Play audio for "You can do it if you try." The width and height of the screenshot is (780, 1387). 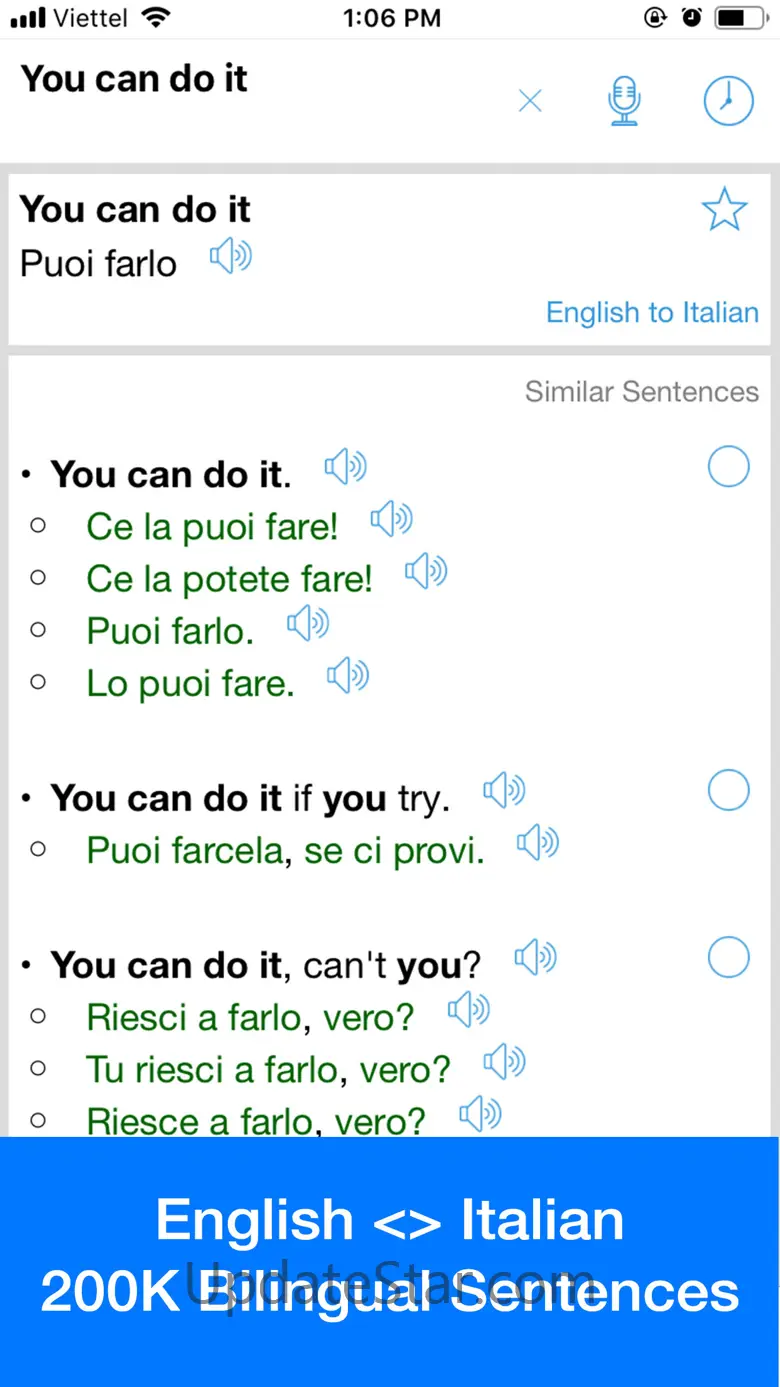(x=504, y=792)
